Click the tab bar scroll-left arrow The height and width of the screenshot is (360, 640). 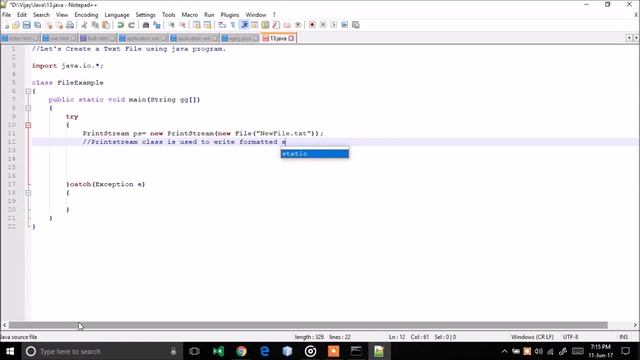pyautogui.click(x=629, y=38)
